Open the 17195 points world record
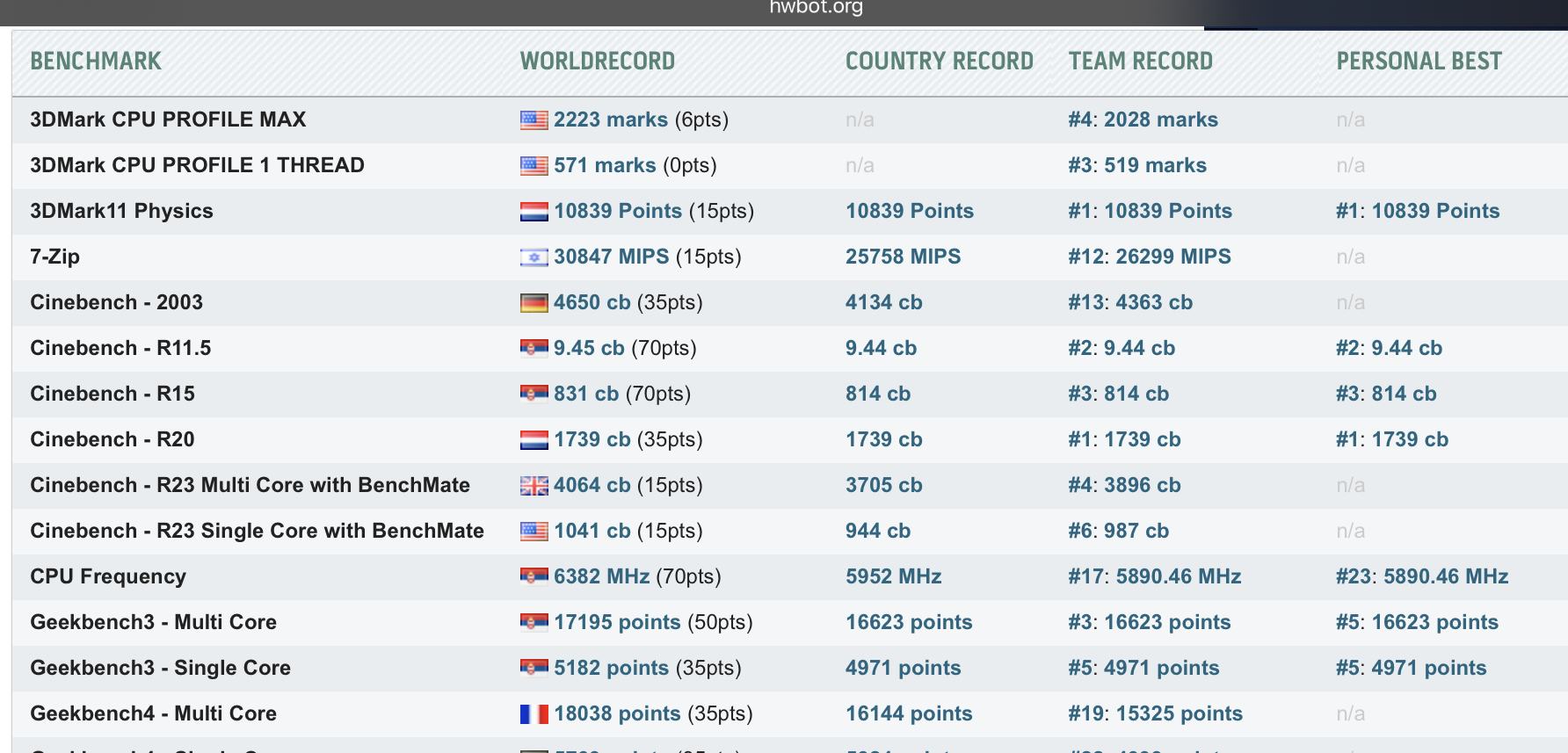The image size is (1568, 753). [x=617, y=622]
